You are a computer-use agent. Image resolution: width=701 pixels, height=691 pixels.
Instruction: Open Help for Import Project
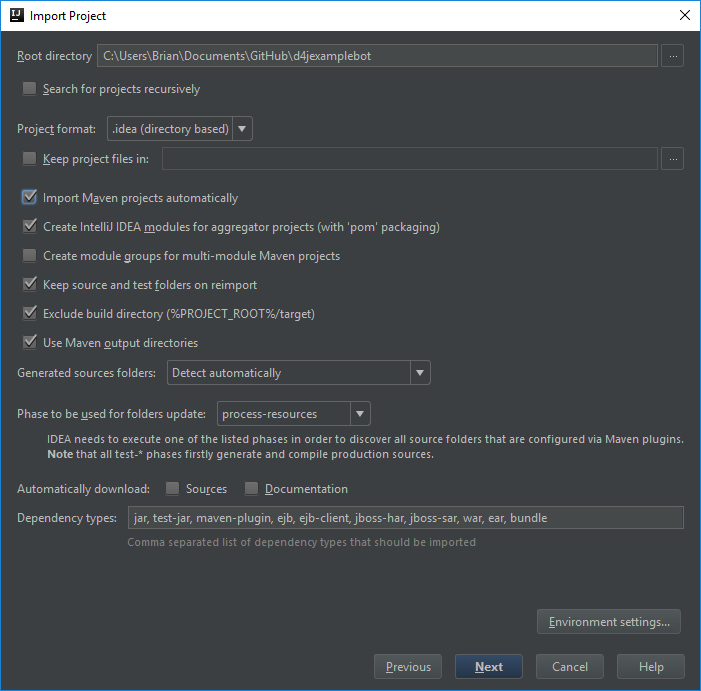pyautogui.click(x=651, y=667)
